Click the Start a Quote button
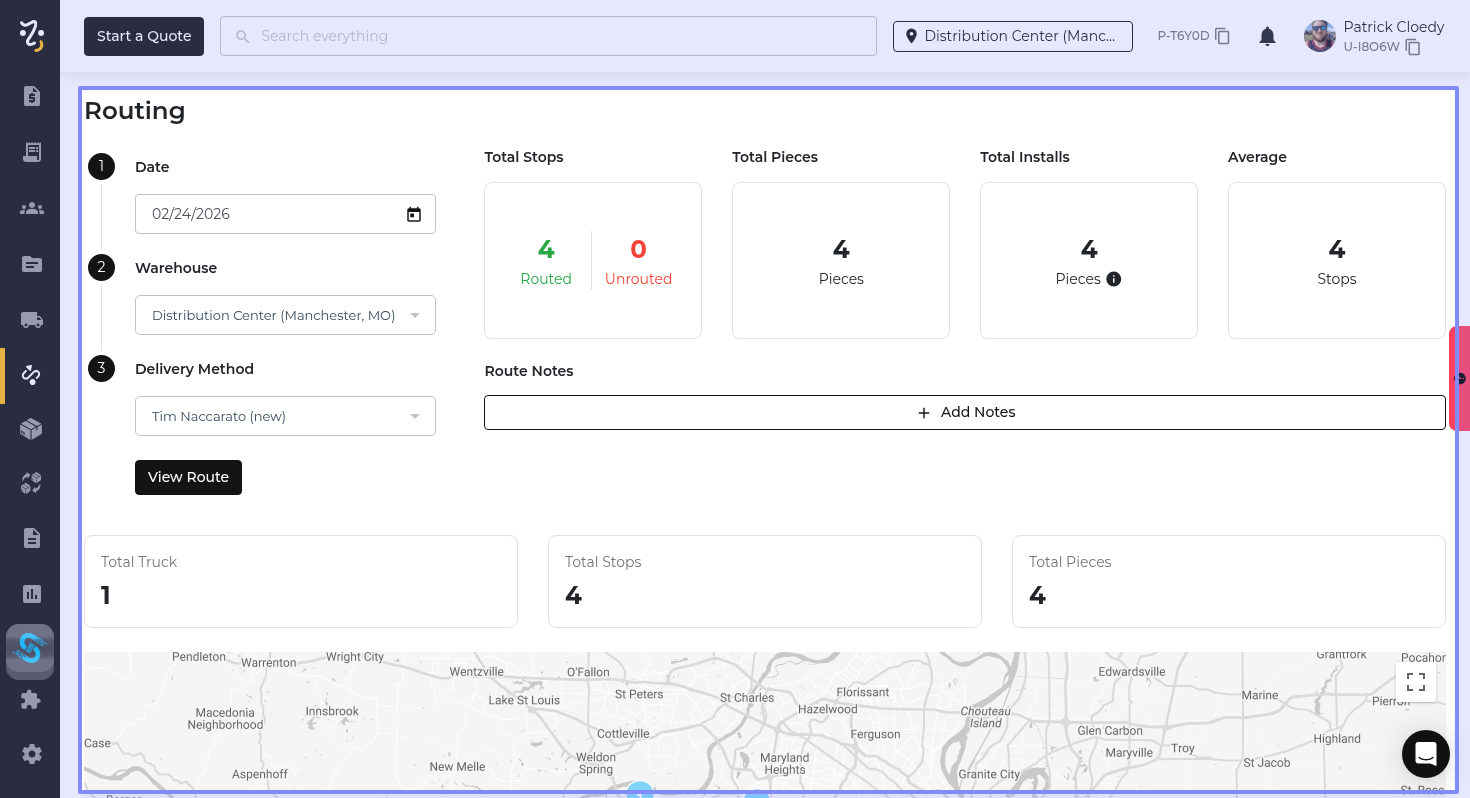The width and height of the screenshot is (1470, 798). click(x=144, y=36)
